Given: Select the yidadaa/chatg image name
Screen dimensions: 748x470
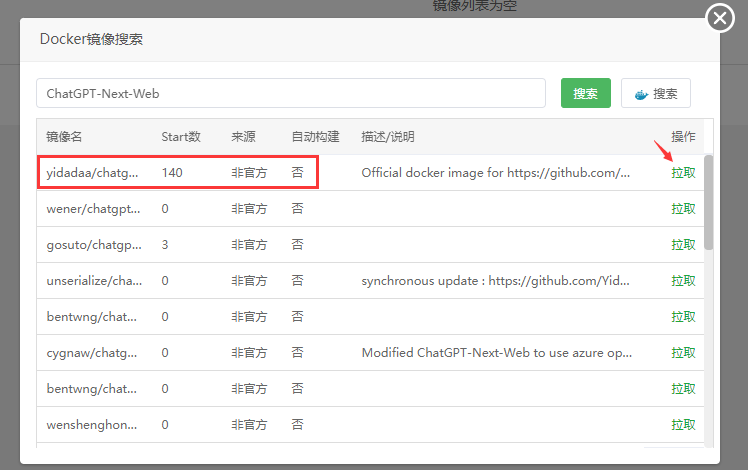Looking at the screenshot, I should tap(93, 173).
